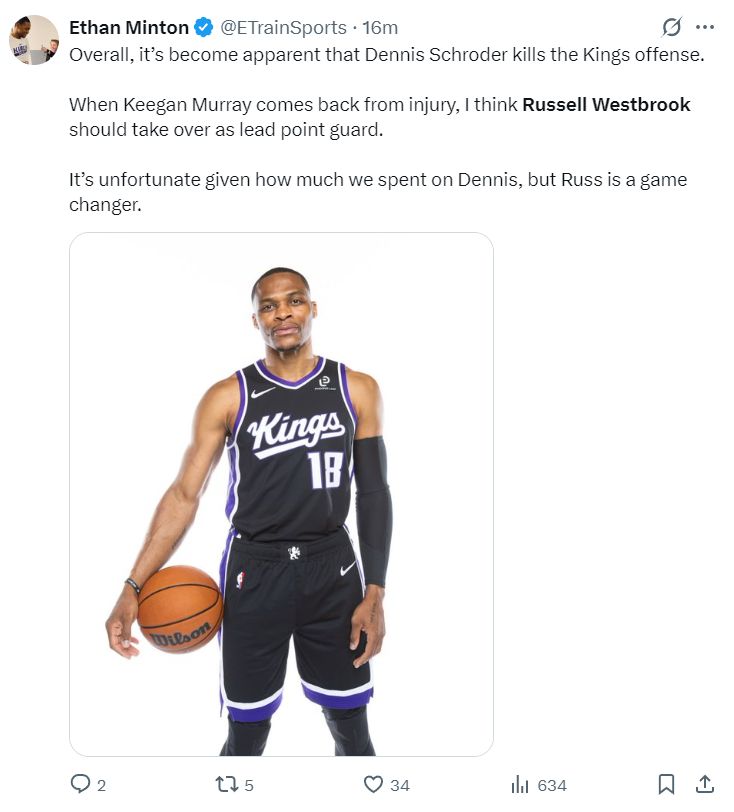
Task: Like the post with heart icon
Action: (x=373, y=785)
